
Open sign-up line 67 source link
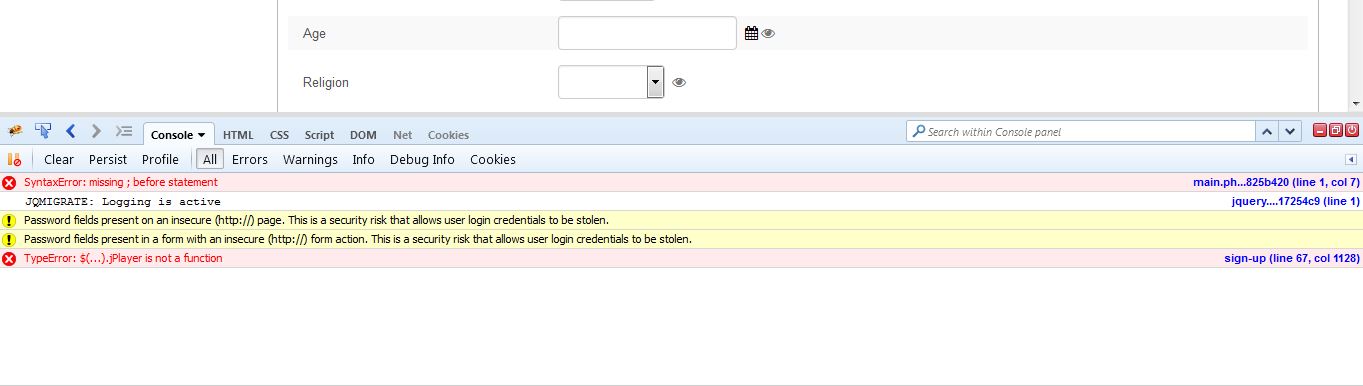pos(1292,258)
